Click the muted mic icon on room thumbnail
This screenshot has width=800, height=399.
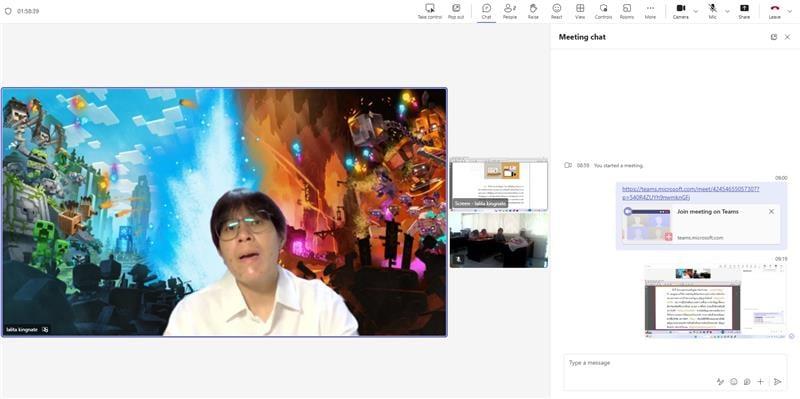[x=458, y=260]
